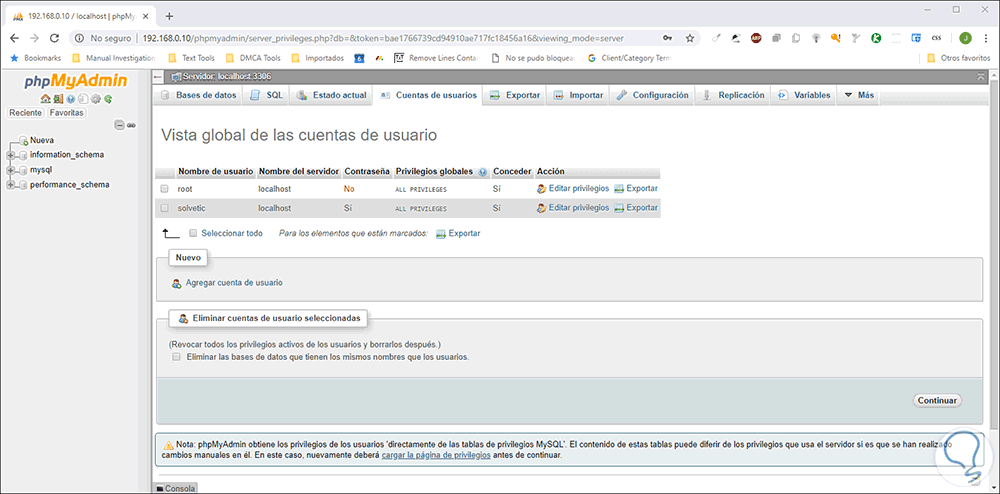Open the Consola panel at bottom
1000x494 pixels.
[176, 488]
